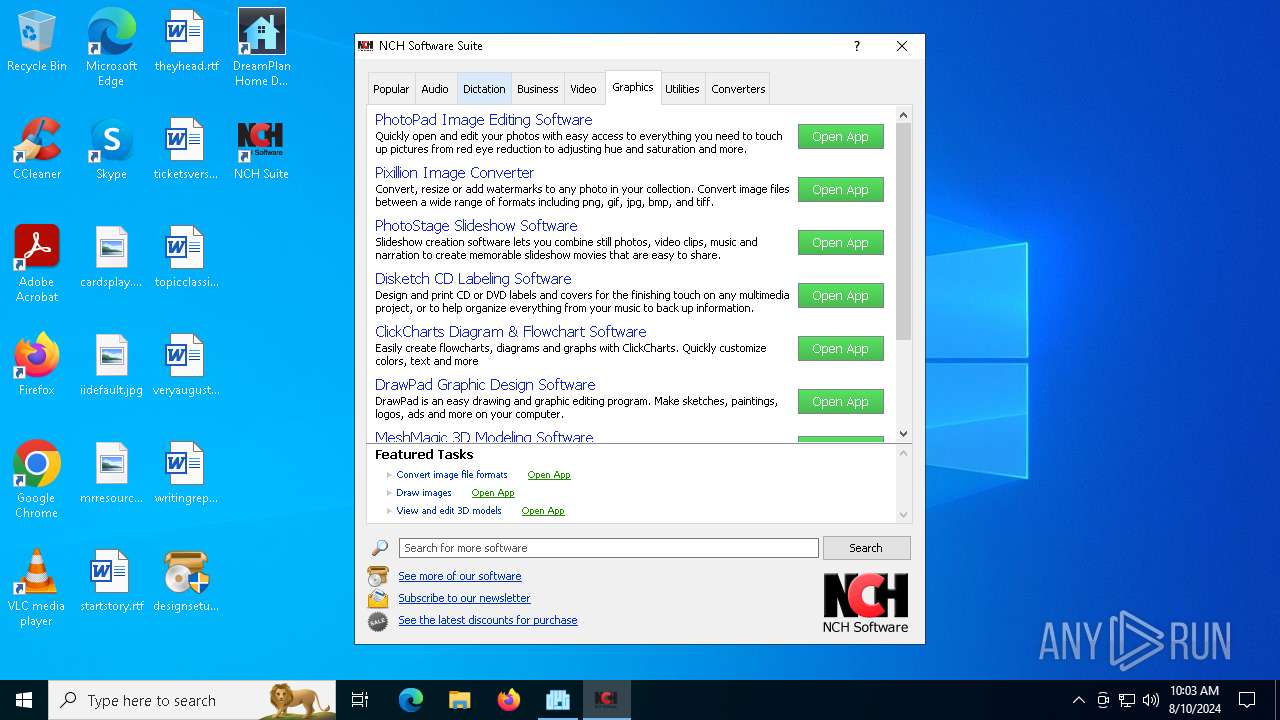Switch to the Audio tab
This screenshot has height=720, width=1280.
pos(435,89)
